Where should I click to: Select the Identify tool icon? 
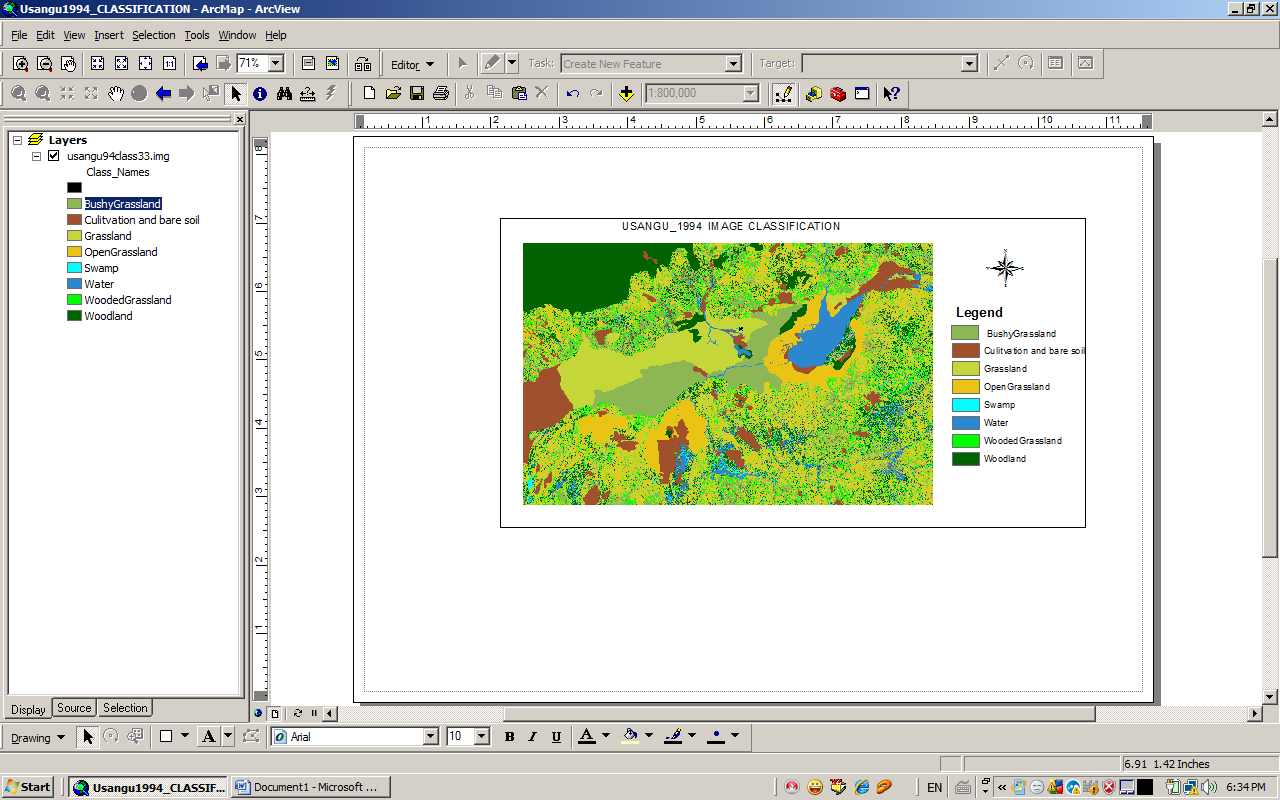[260, 93]
